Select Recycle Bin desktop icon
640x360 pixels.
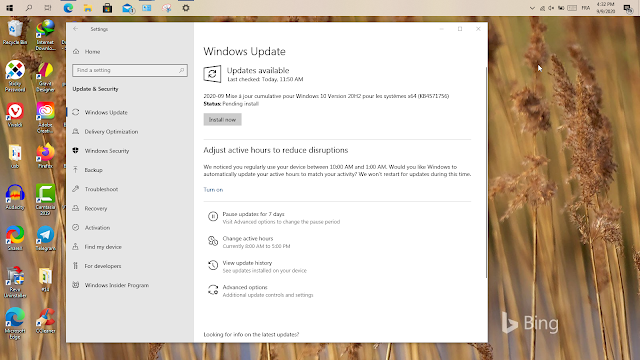click(x=15, y=32)
